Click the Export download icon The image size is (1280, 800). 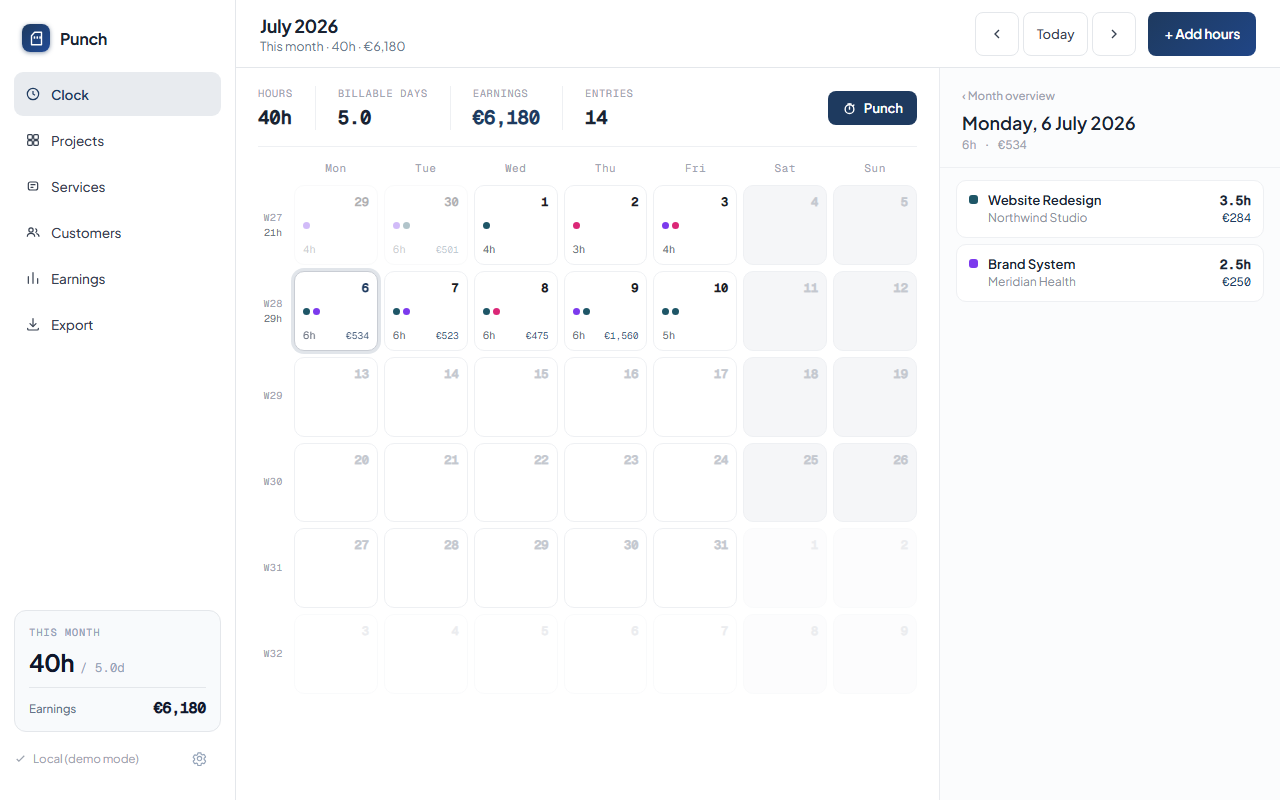point(33,324)
